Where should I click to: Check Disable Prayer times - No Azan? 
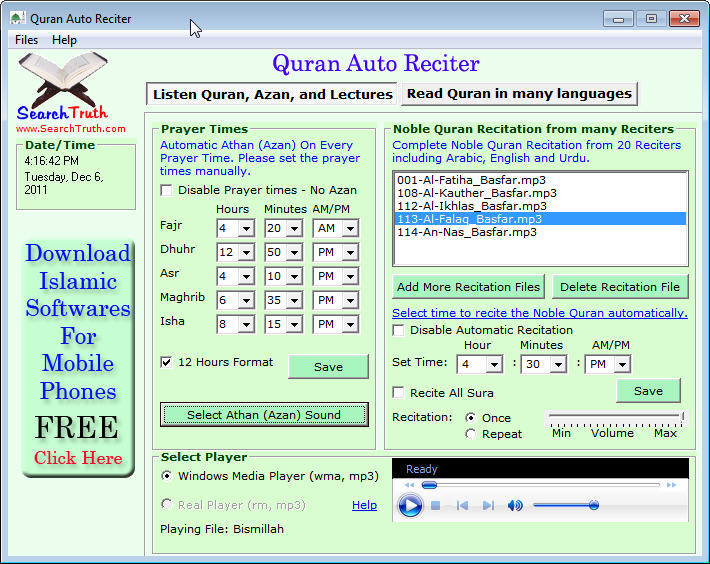pyautogui.click(x=167, y=191)
